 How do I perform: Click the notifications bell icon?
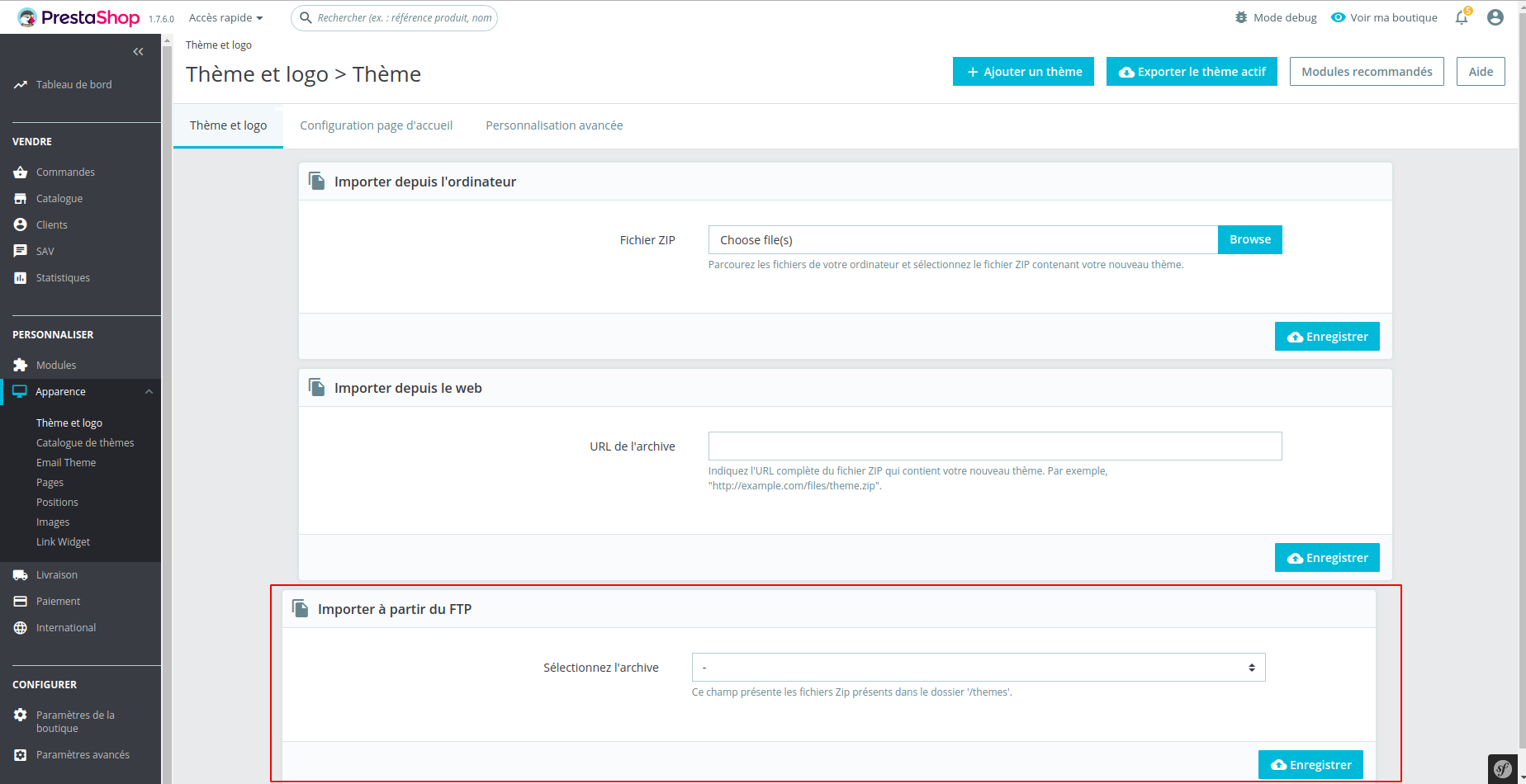(x=1460, y=17)
